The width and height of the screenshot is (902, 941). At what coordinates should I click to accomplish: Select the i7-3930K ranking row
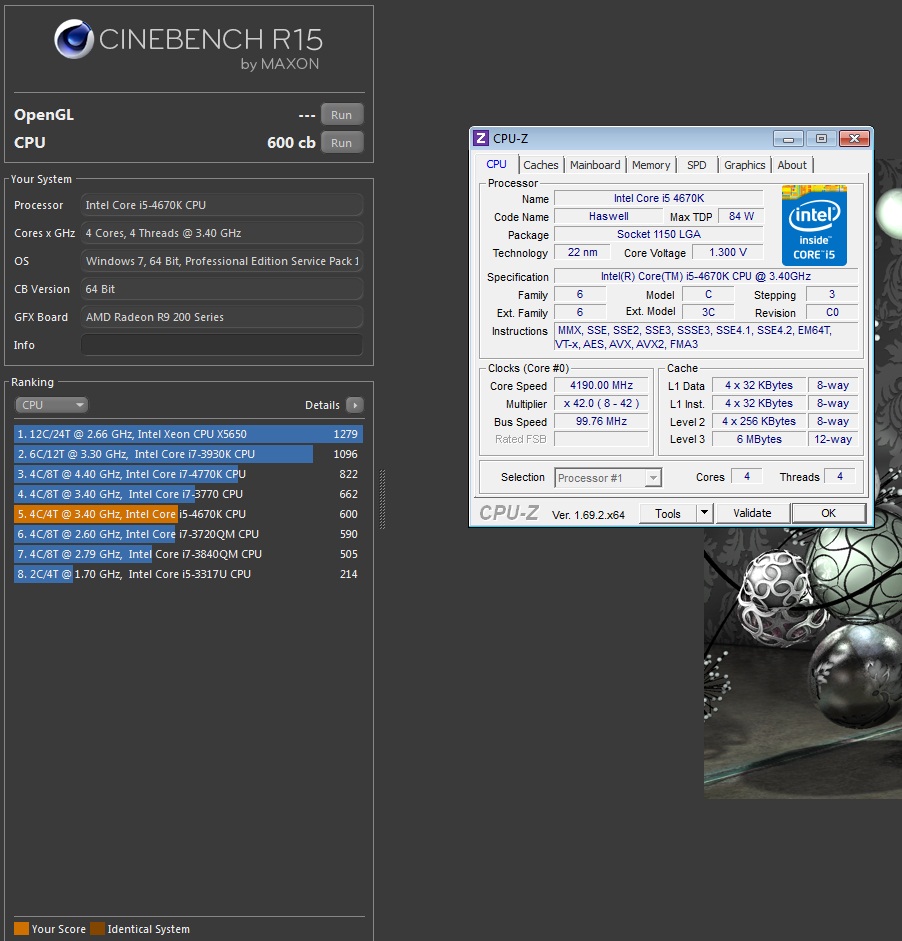(188, 454)
